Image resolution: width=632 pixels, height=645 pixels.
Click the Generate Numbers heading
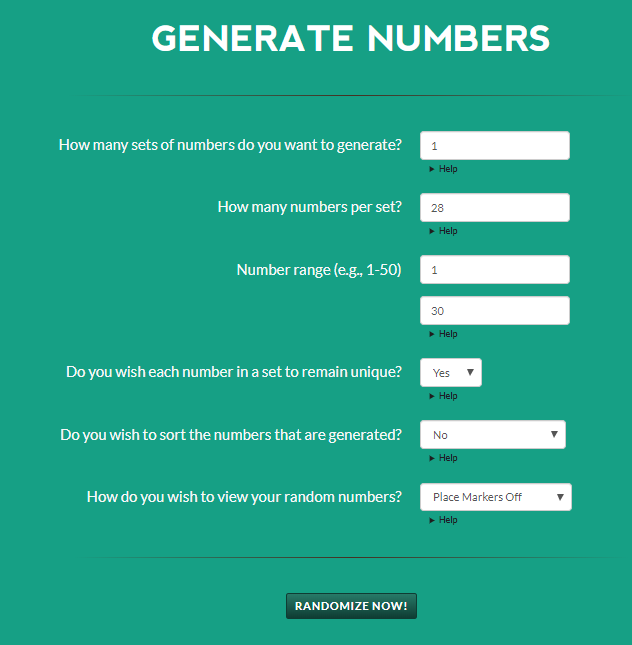350,38
